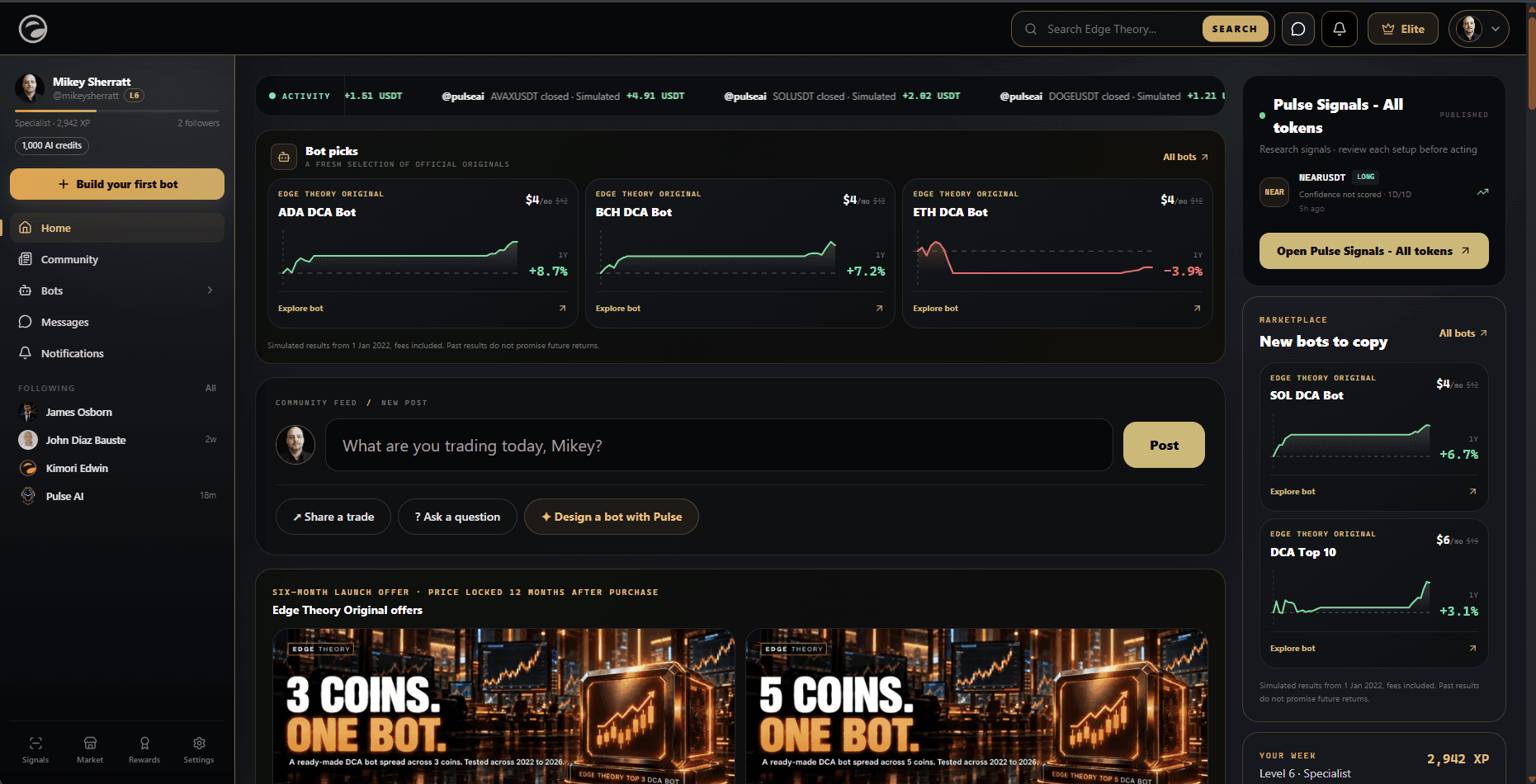Screen dimensions: 1536x784
Task: Open the DCA Top 10 explore arrow
Action: [x=1472, y=648]
